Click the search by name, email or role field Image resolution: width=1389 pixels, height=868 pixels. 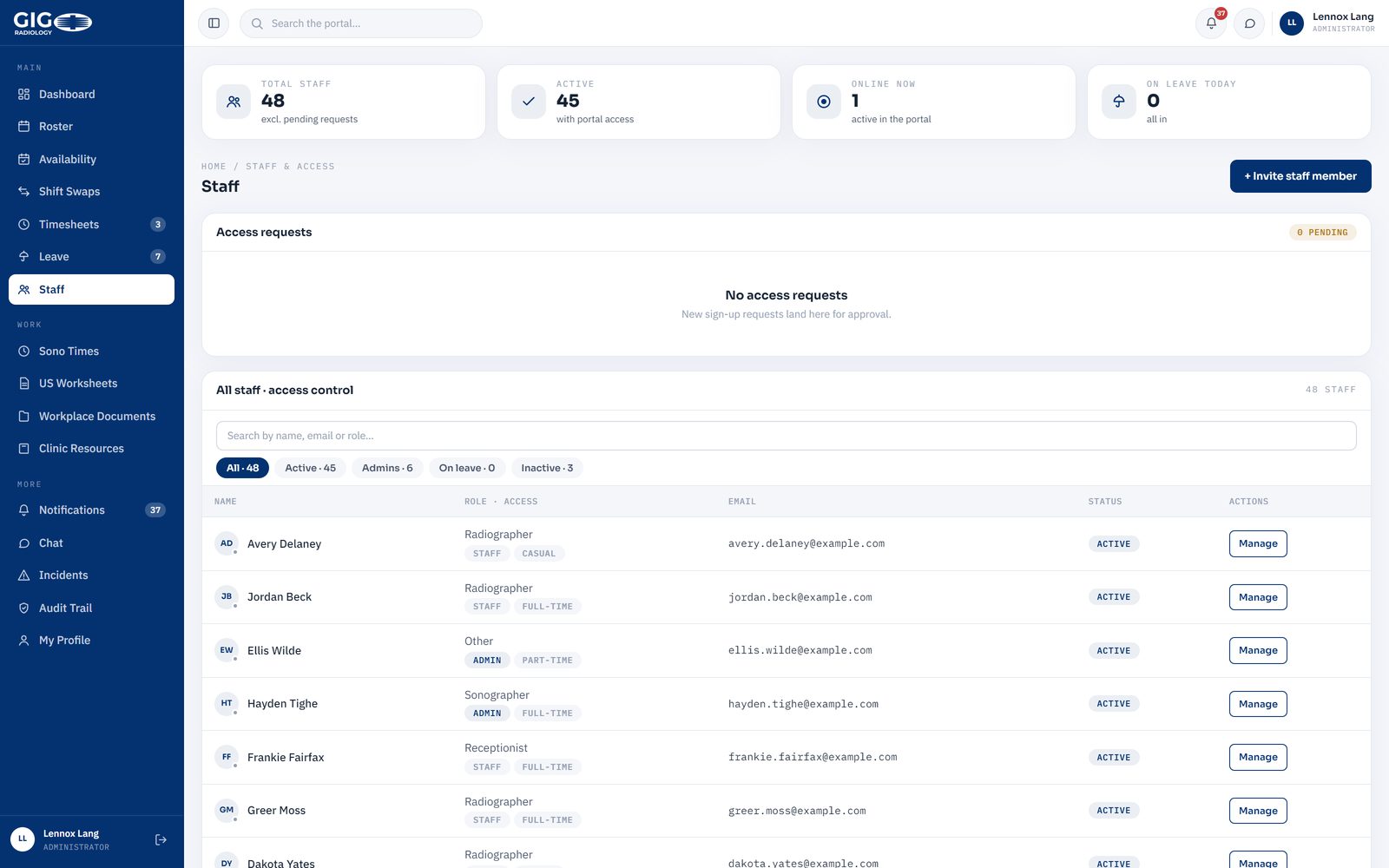tap(787, 436)
